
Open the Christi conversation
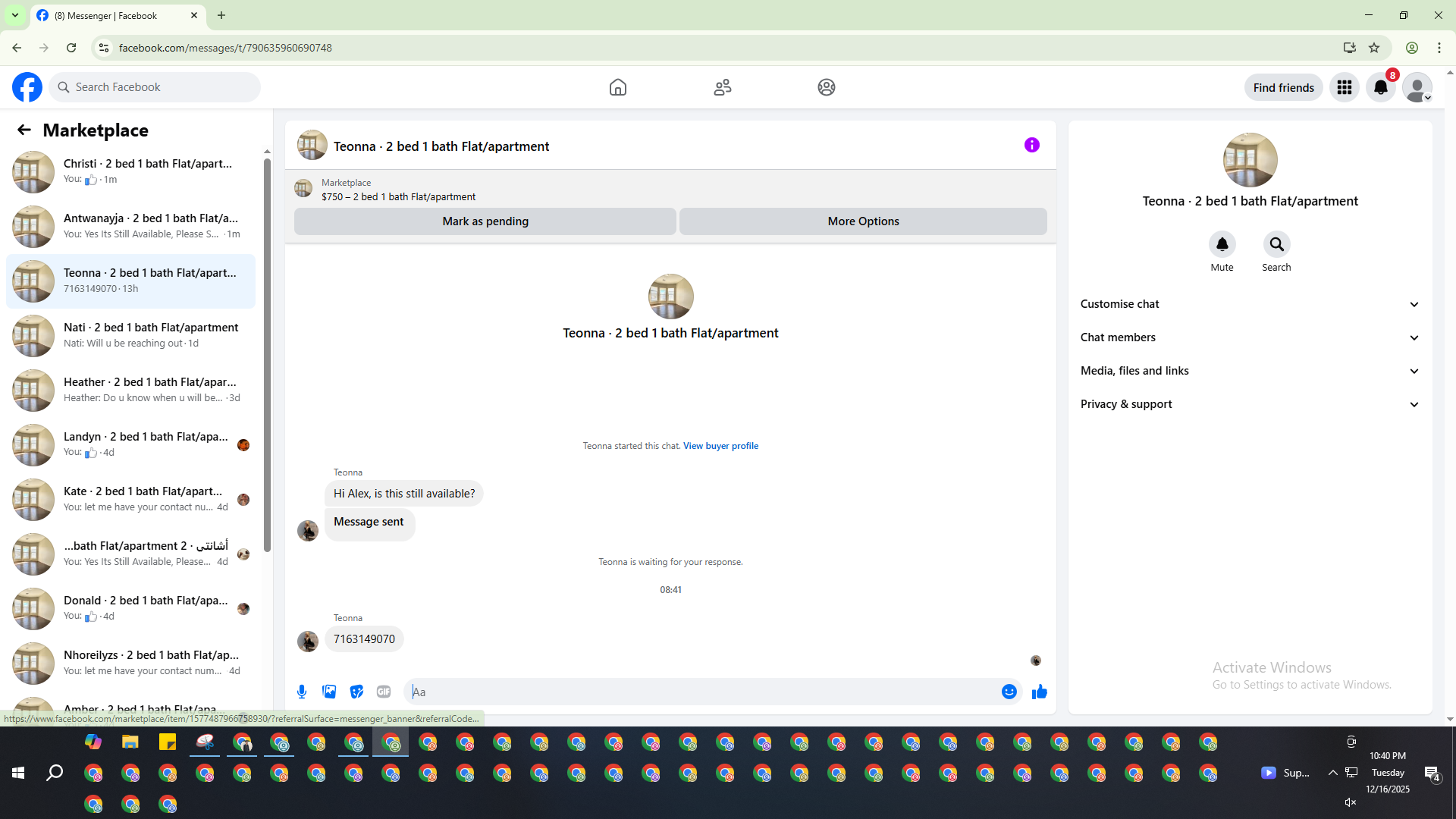(x=130, y=172)
